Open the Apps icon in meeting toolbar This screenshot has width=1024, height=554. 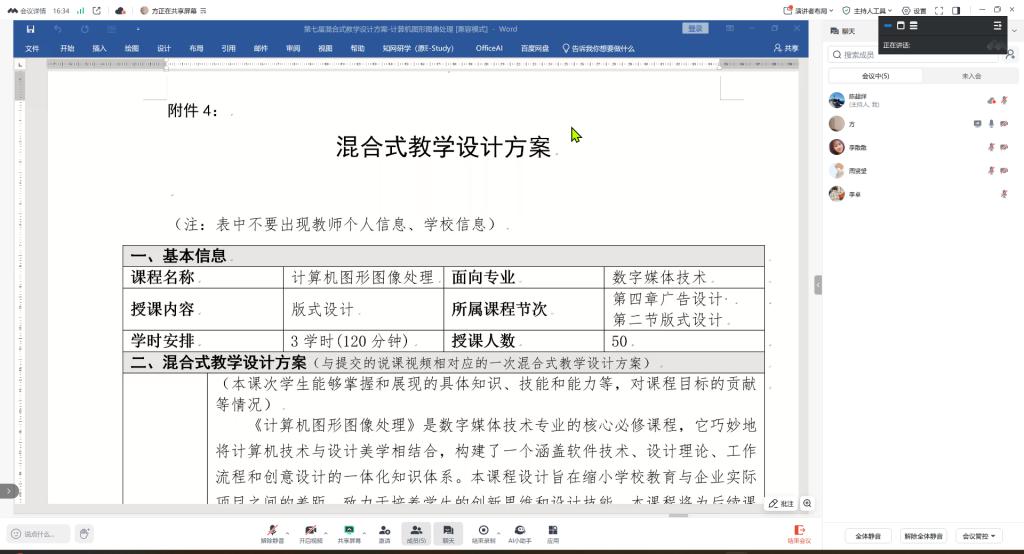[552, 530]
